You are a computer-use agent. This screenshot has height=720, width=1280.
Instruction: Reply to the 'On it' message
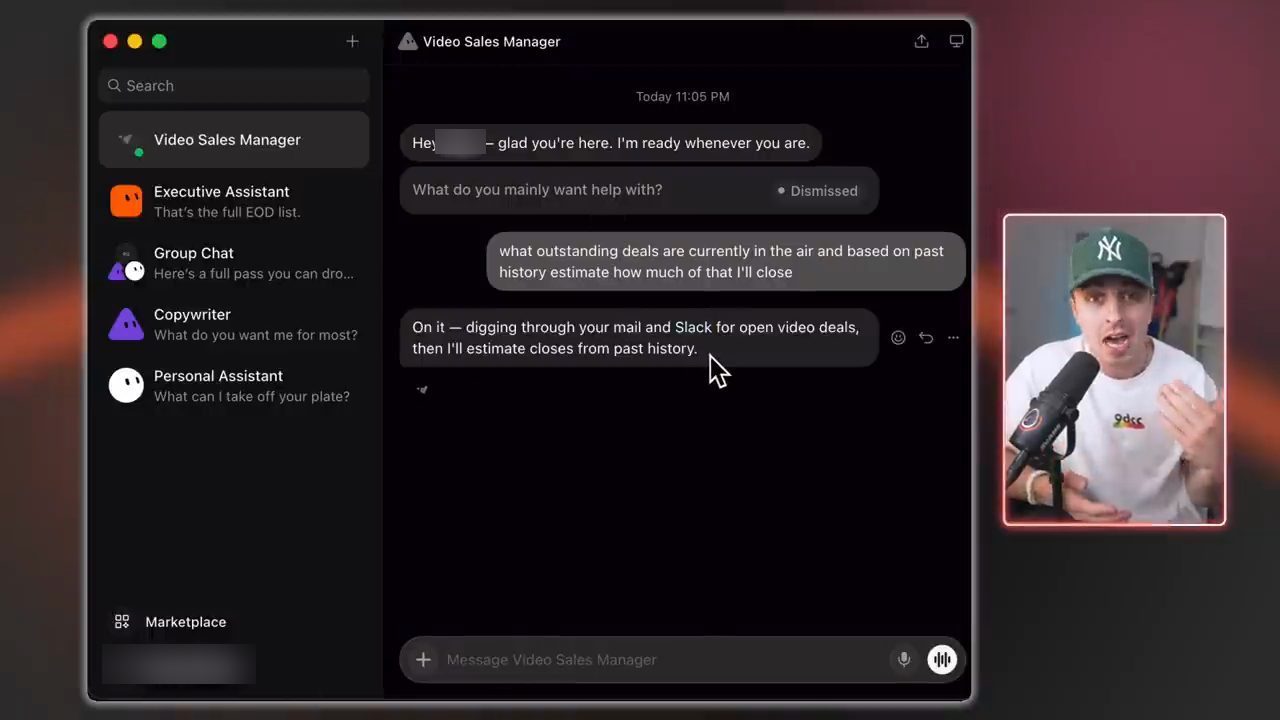pyautogui.click(x=926, y=338)
